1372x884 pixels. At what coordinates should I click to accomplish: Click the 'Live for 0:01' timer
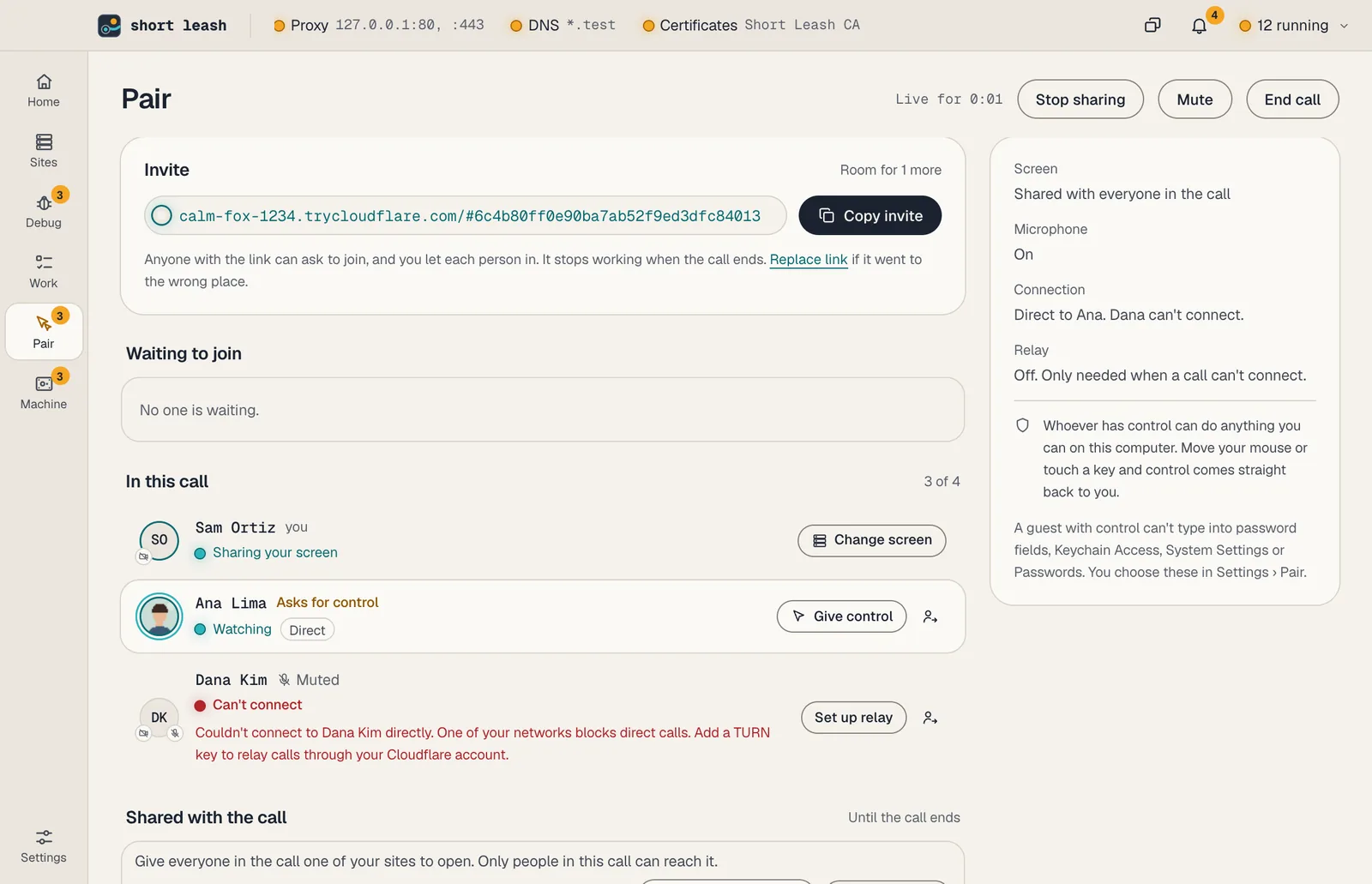pyautogui.click(x=949, y=99)
